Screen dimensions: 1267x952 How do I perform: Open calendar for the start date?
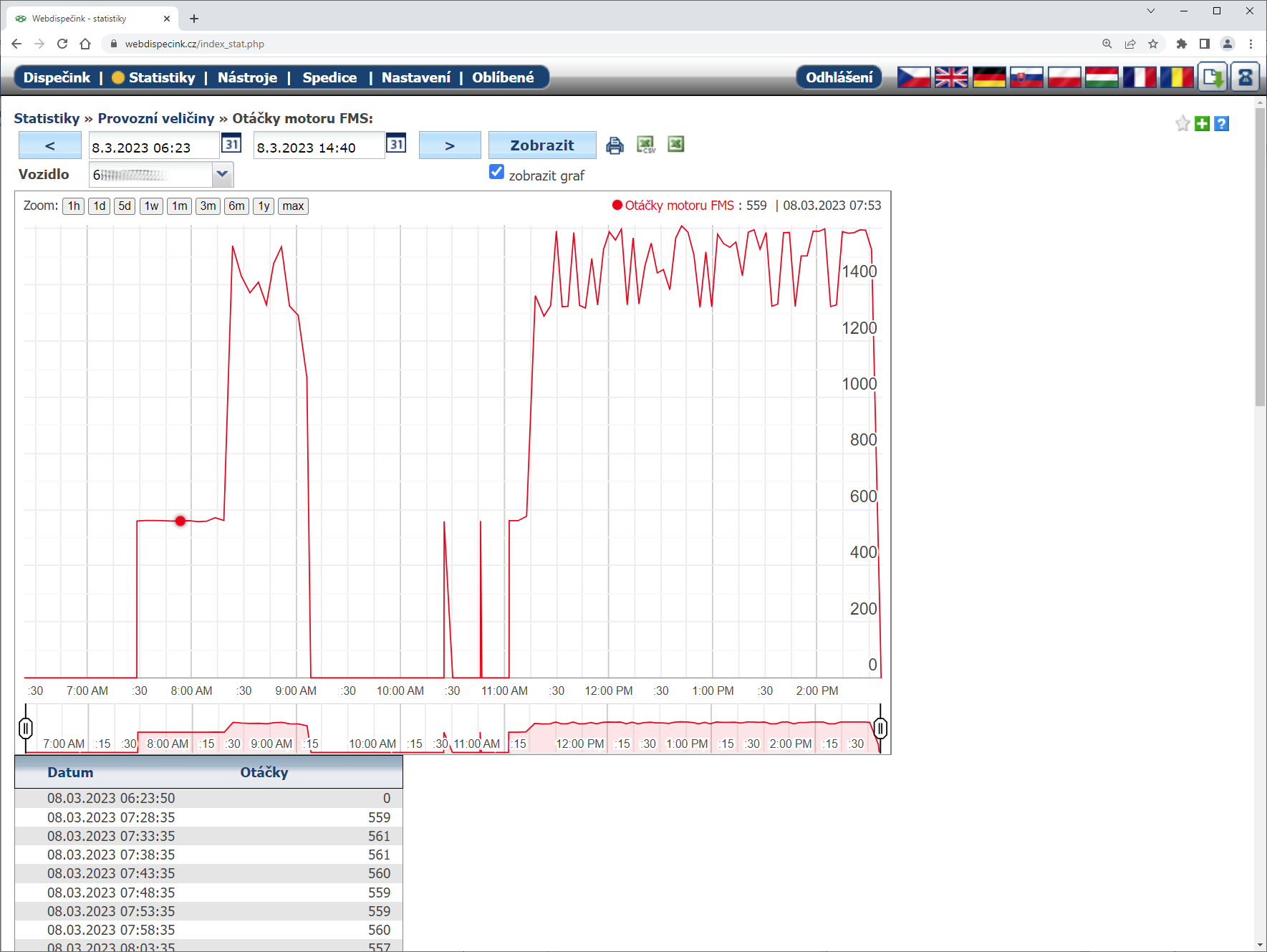(231, 144)
